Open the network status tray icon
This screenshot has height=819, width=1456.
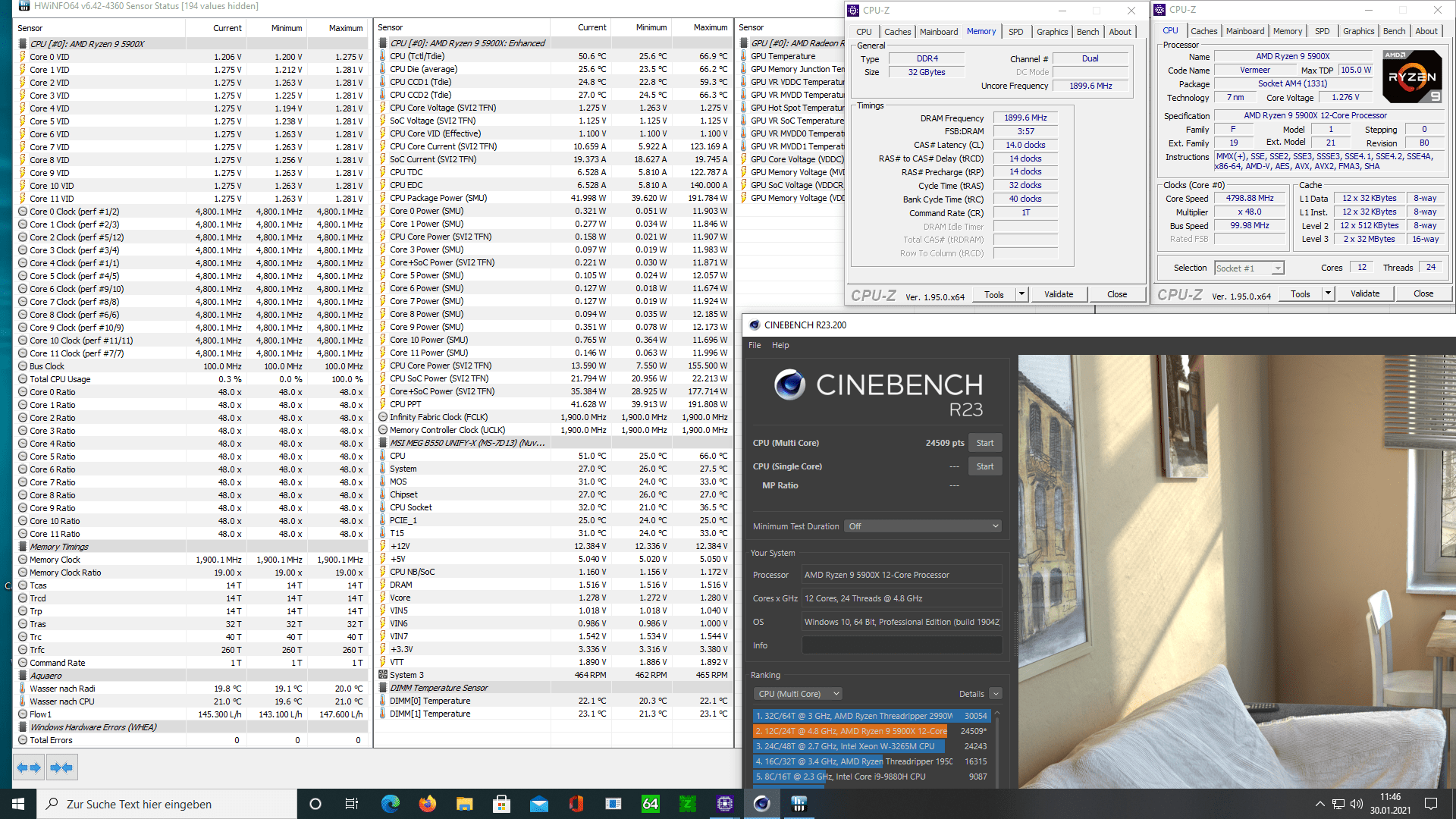coord(1338,804)
